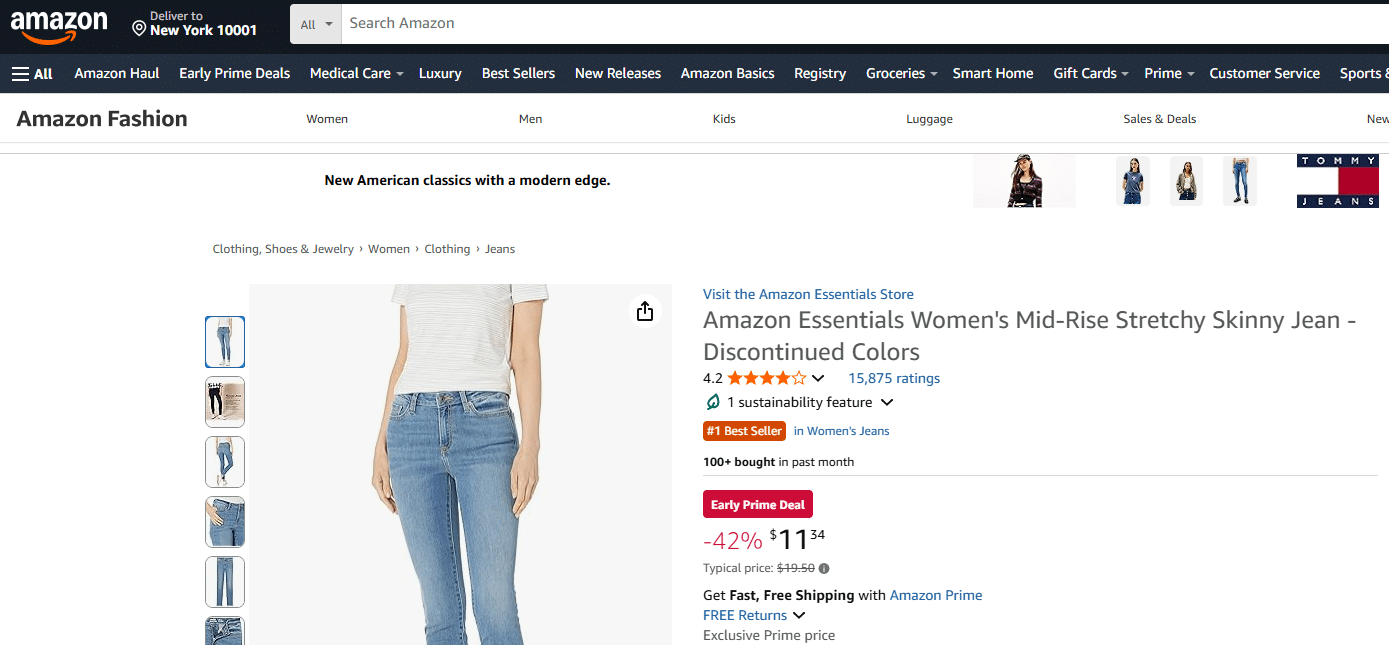Click the Amazon logo
1389x645 pixels.
point(59,26)
